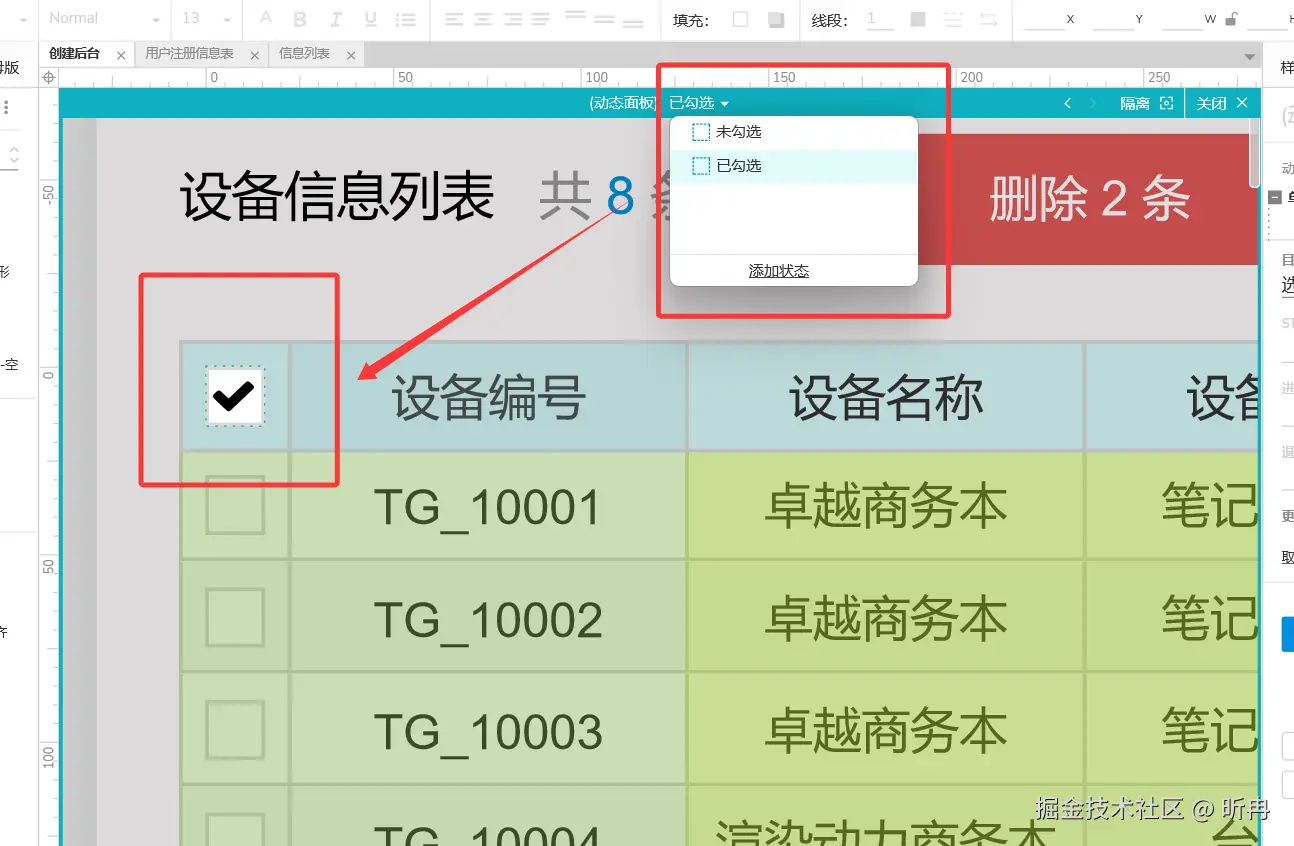Open the line pattern style icon
This screenshot has width=1294, height=846.
coord(953,19)
